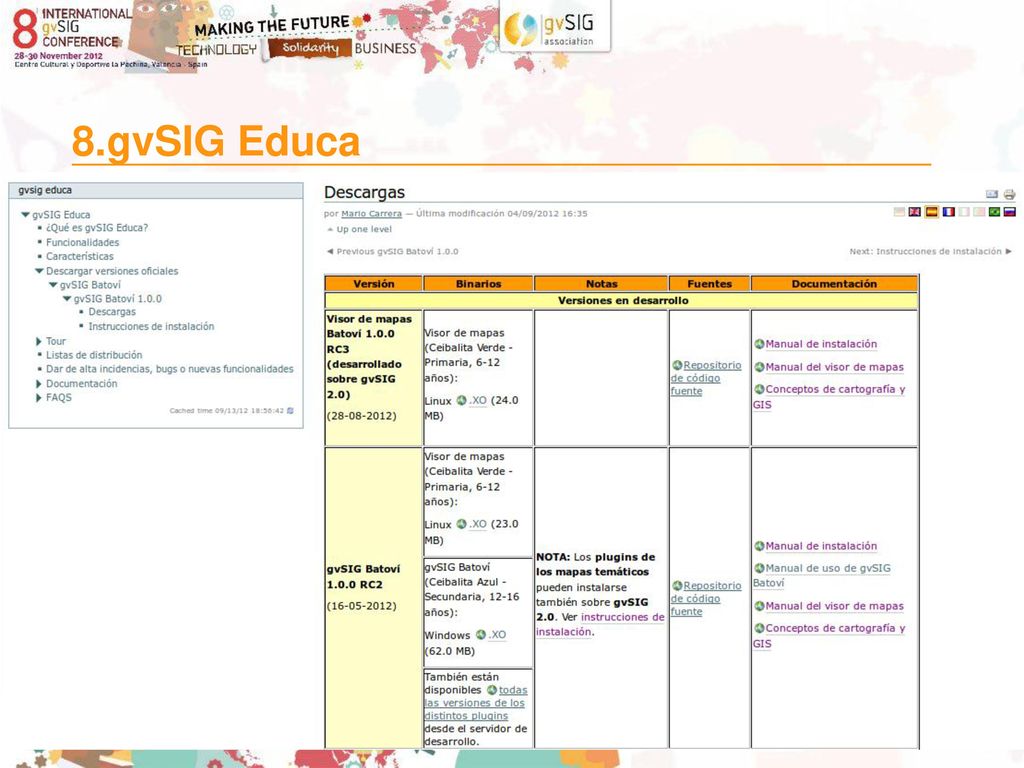This screenshot has width=1024, height=768.
Task: Click the gvsig educa panel header
Action: click(x=156, y=191)
